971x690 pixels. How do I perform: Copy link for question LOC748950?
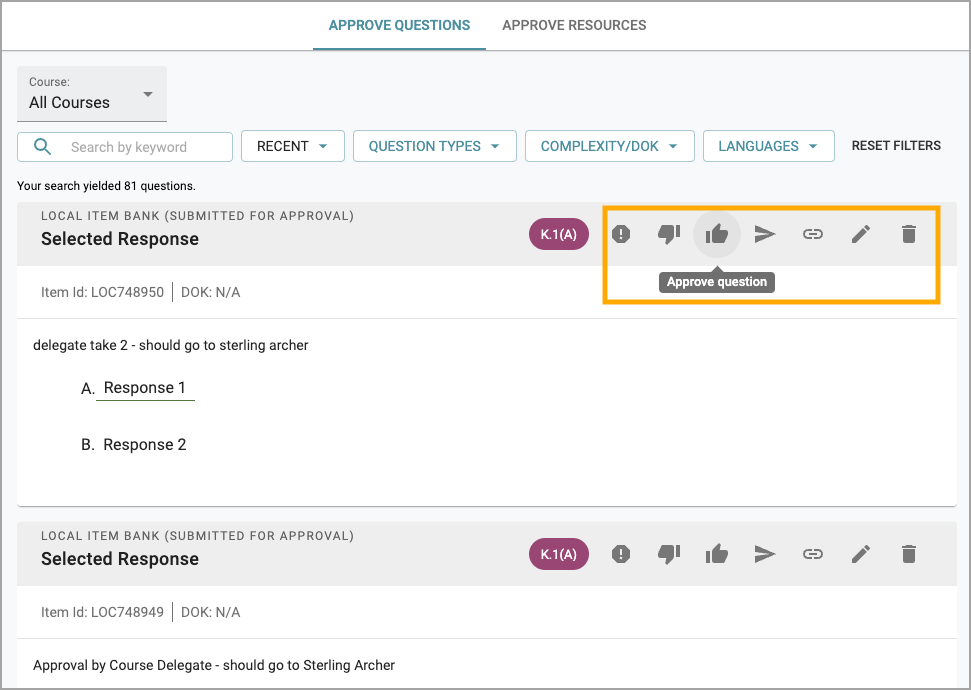point(812,234)
